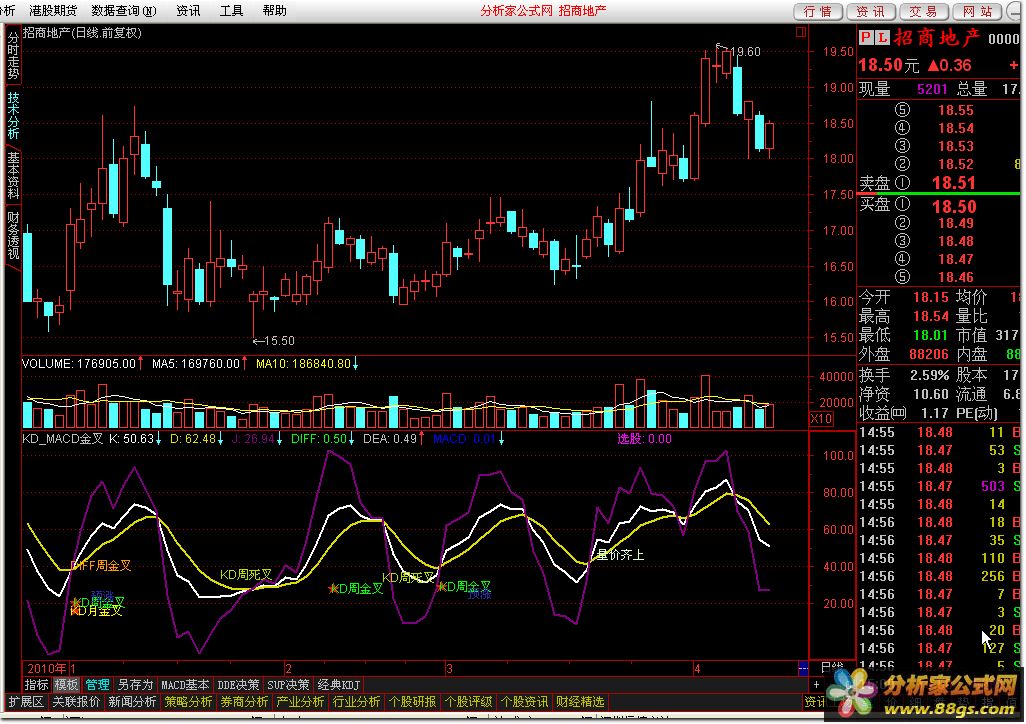Click the 现量 5201 value
Viewport: 1026px width, 724px height.
tap(932, 90)
